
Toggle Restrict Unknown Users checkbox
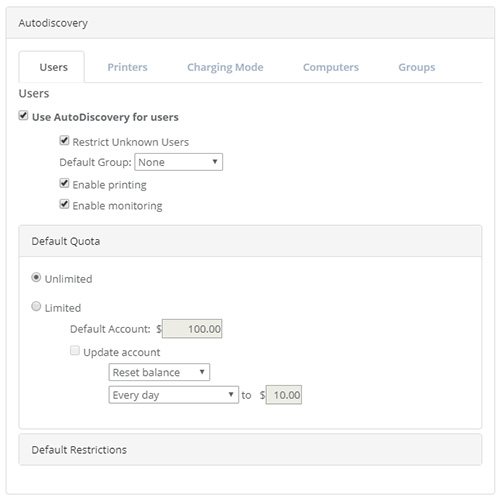(64, 140)
